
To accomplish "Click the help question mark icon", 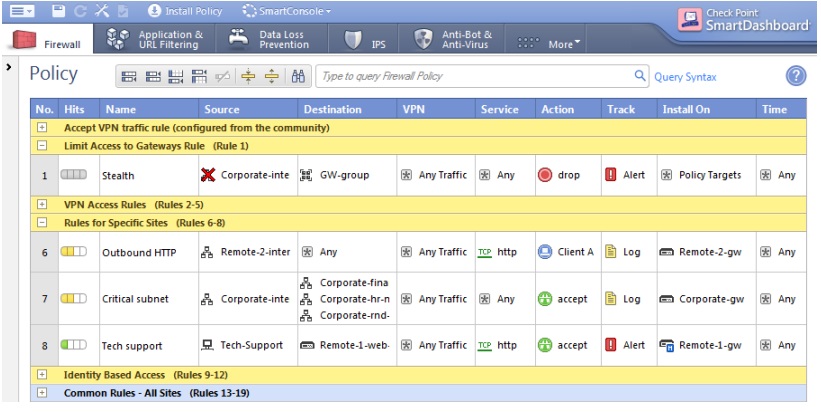I will pyautogui.click(x=795, y=76).
